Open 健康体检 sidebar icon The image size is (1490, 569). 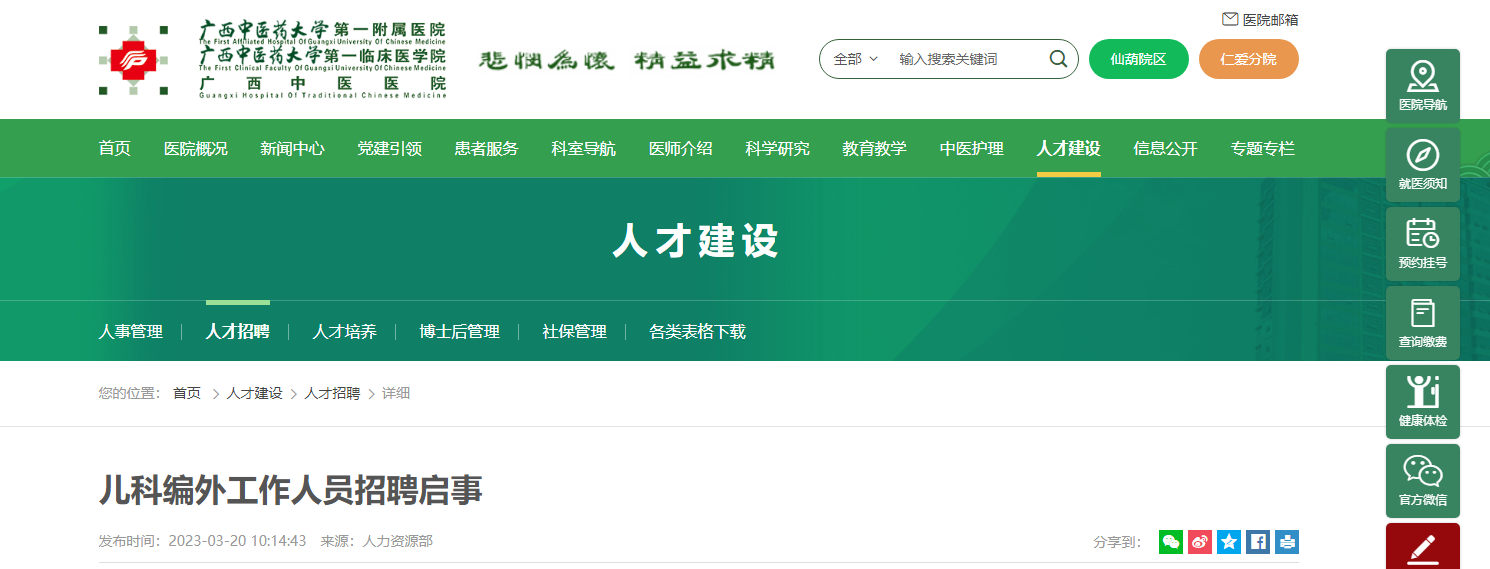click(1422, 391)
